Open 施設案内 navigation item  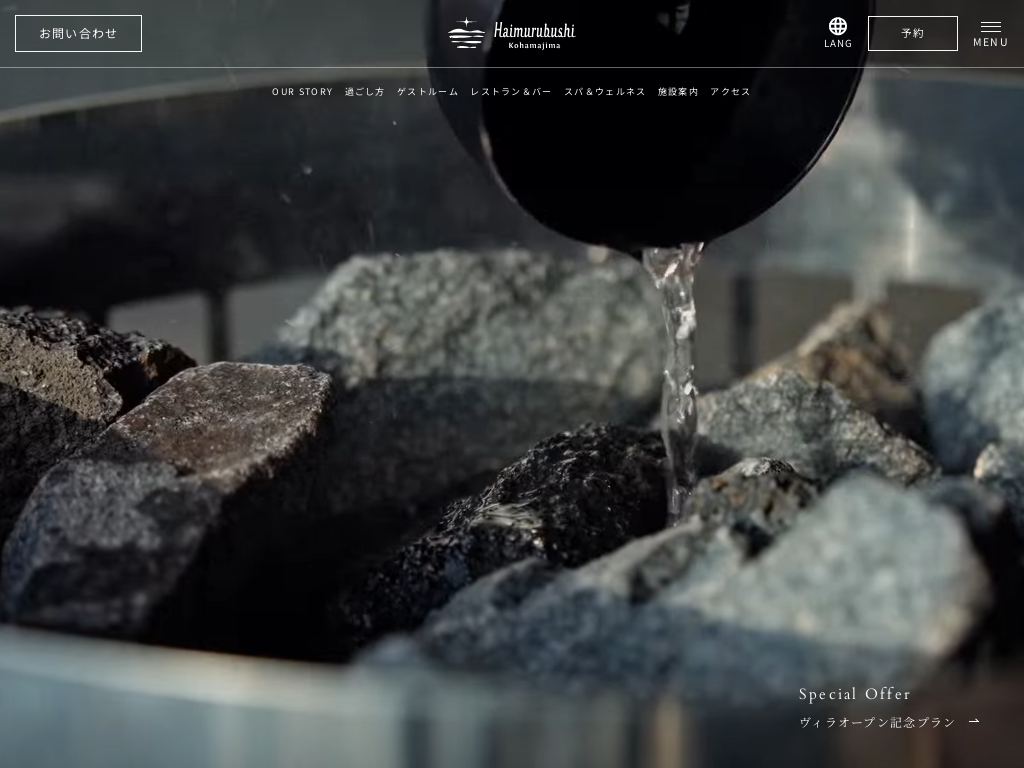(x=678, y=92)
